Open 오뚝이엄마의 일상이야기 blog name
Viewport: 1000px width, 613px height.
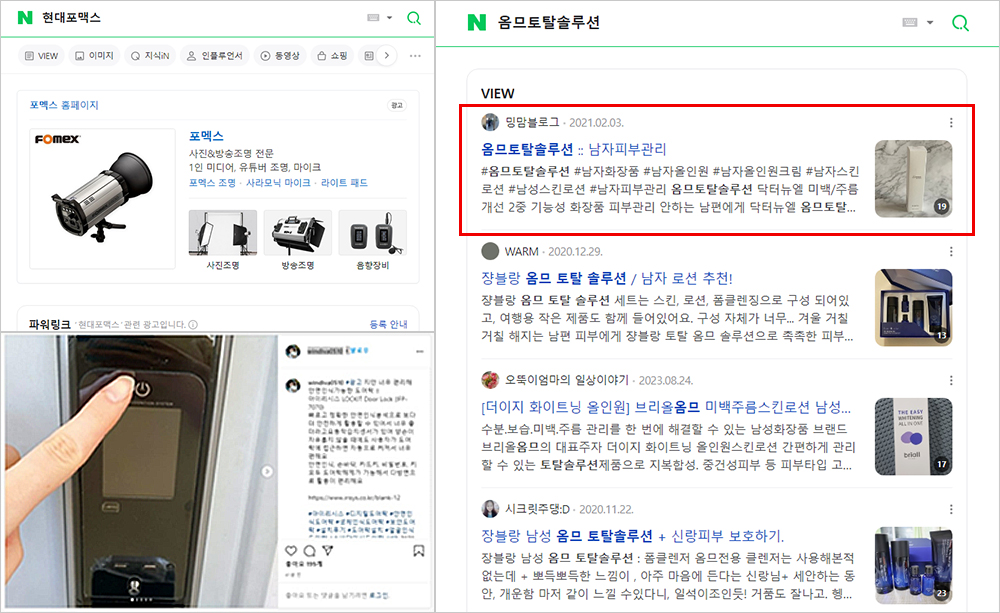(x=566, y=380)
